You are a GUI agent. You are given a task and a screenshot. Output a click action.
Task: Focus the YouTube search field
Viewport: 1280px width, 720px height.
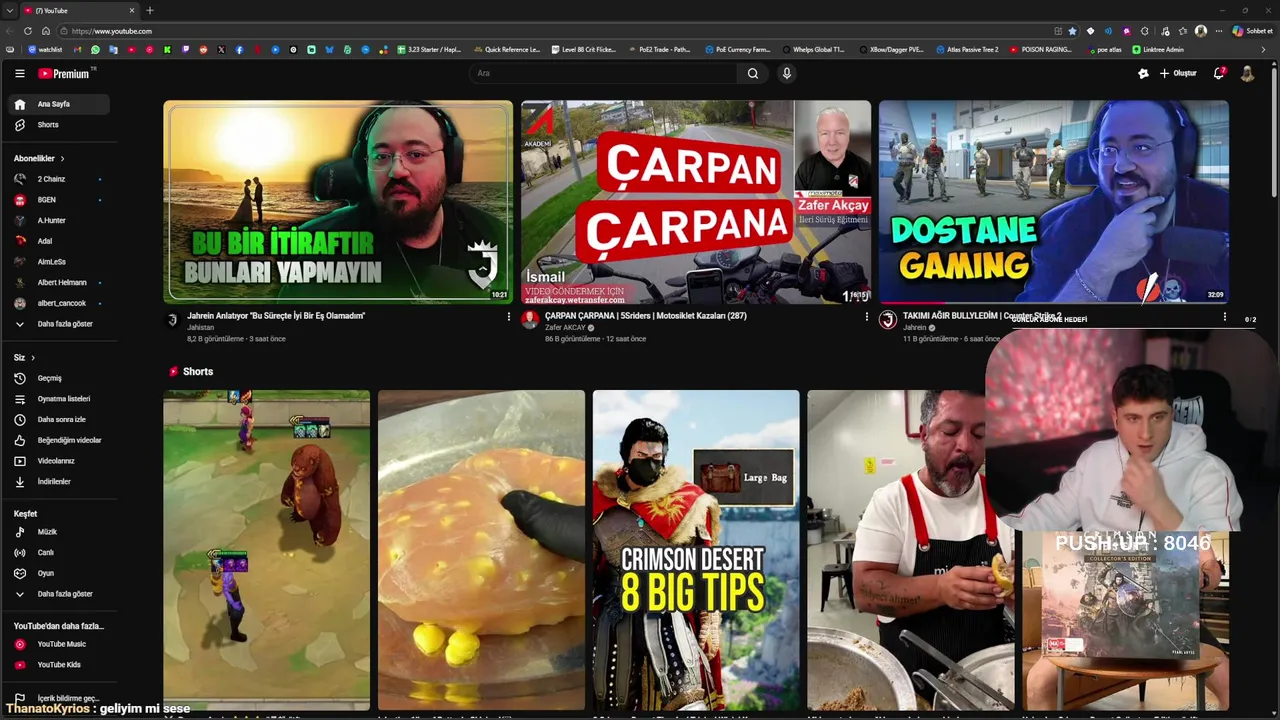603,73
